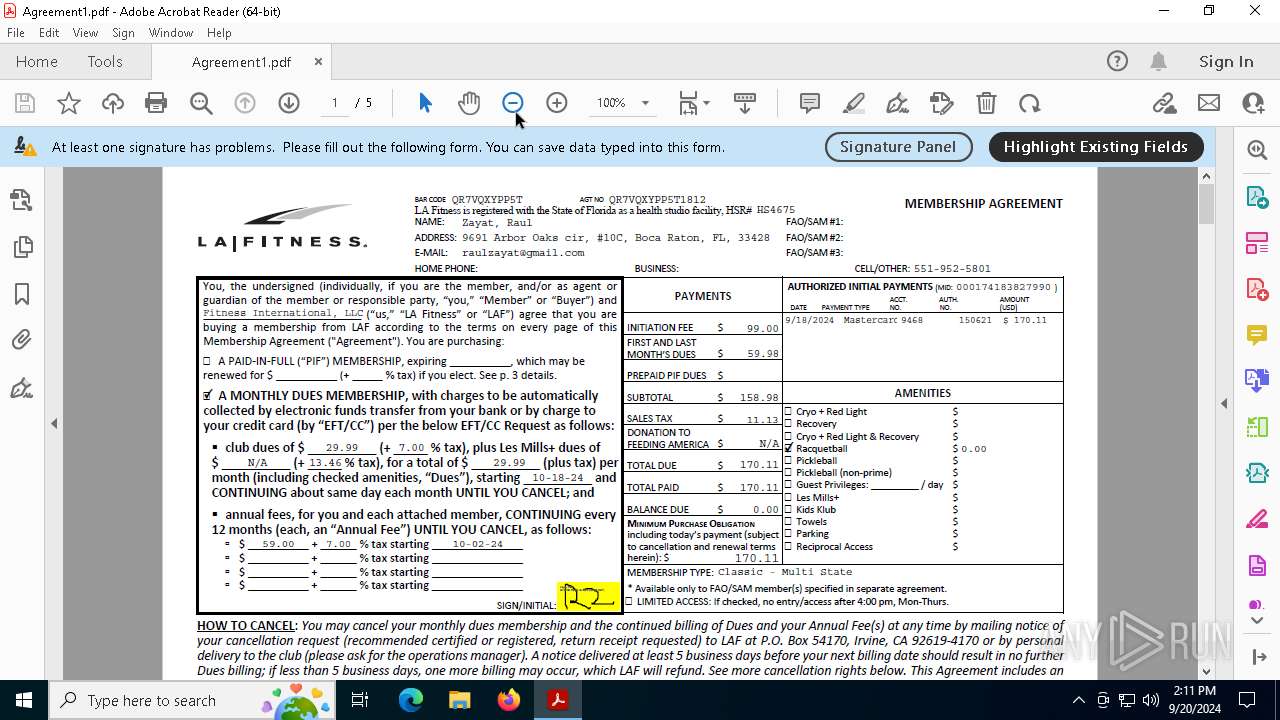Send the file by email
Viewport: 1280px width, 720px height.
click(1209, 103)
